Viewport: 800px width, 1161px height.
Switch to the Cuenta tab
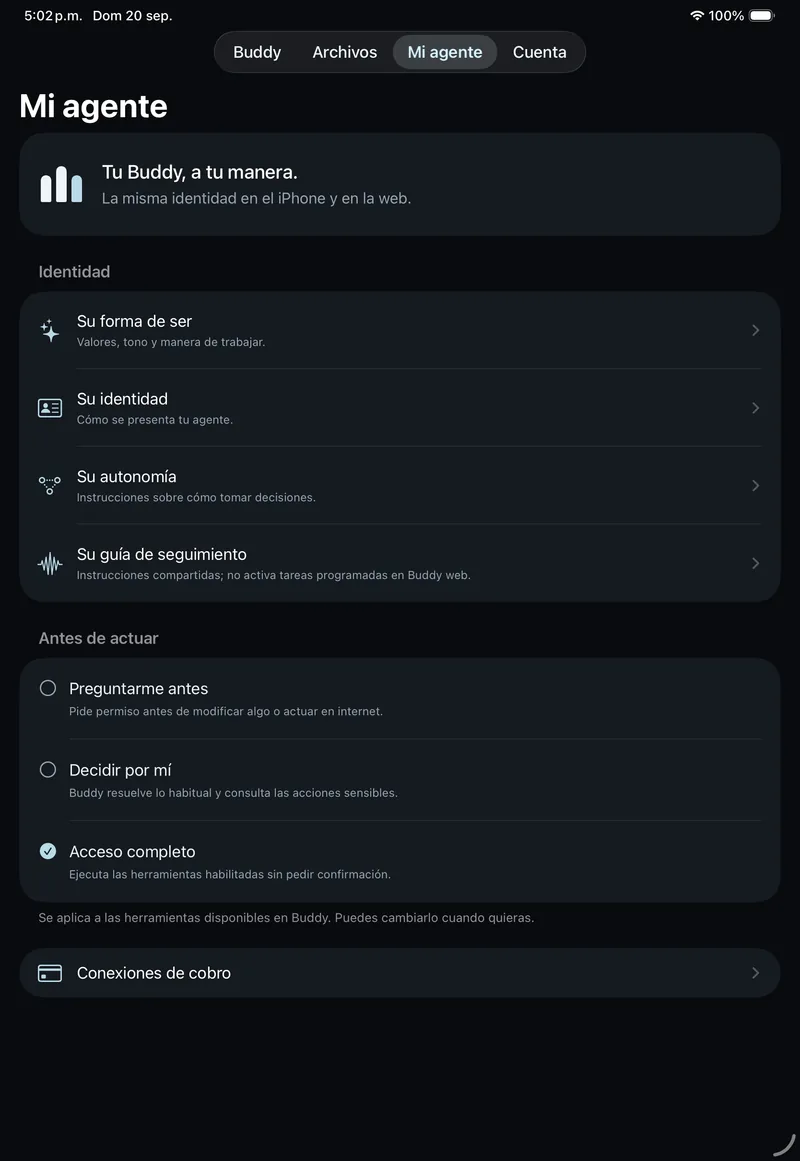coord(539,52)
